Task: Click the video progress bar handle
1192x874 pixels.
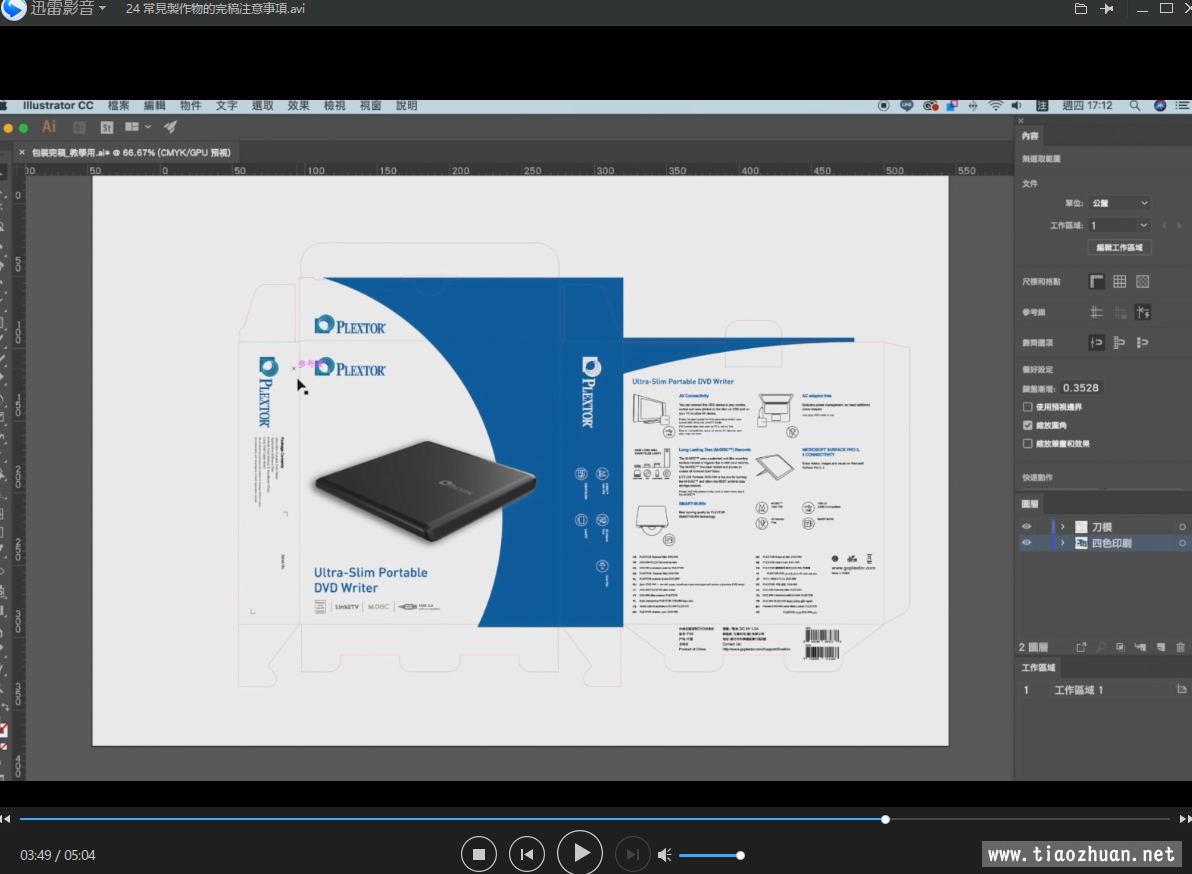Action: pyautogui.click(x=886, y=819)
